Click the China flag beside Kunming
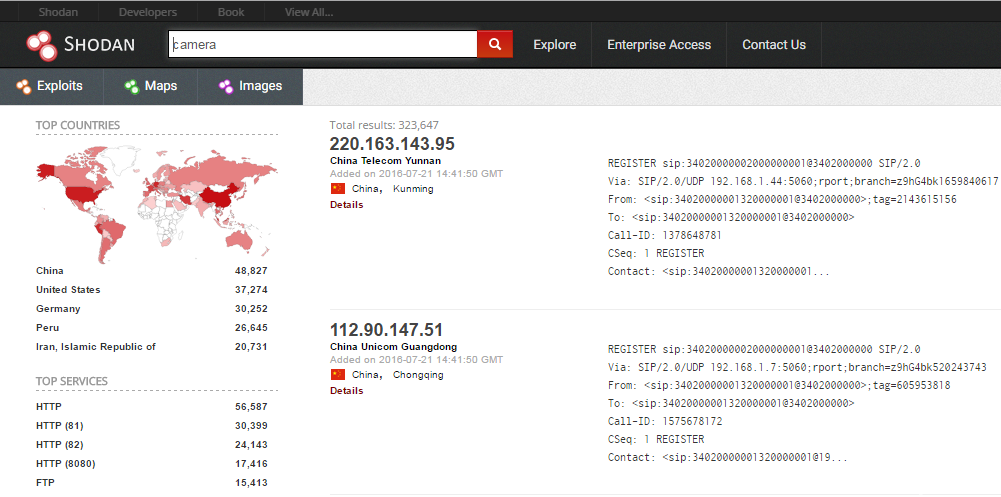This screenshot has height=497, width=1001. (x=338, y=189)
